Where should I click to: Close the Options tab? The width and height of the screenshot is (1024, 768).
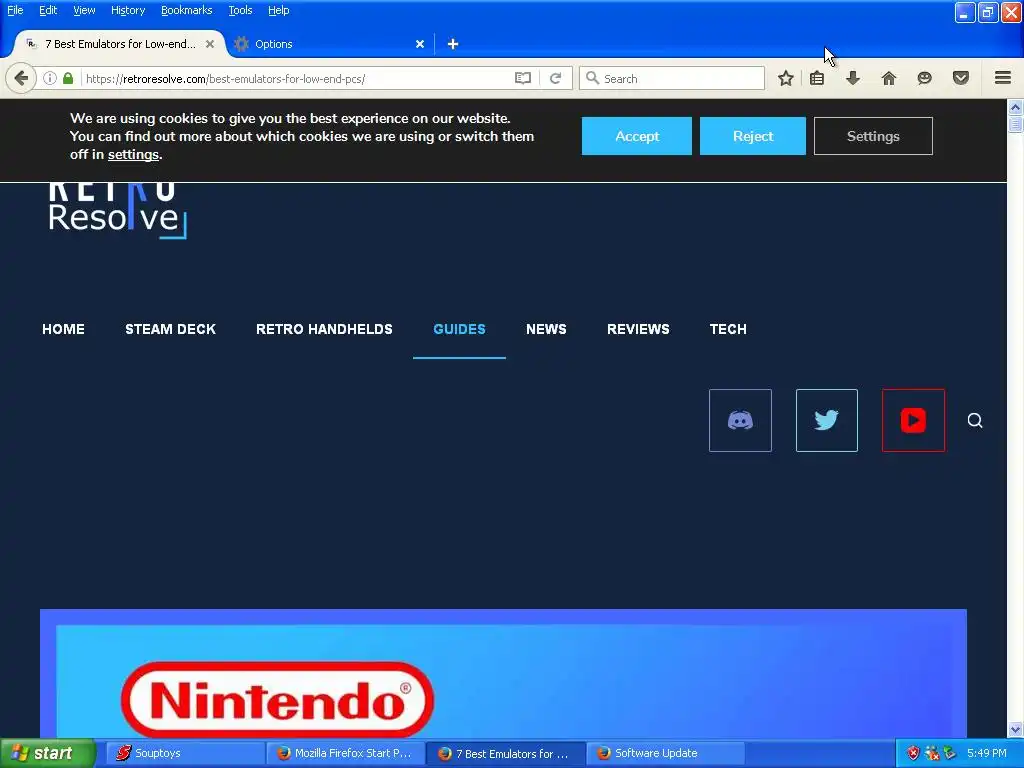coord(420,44)
